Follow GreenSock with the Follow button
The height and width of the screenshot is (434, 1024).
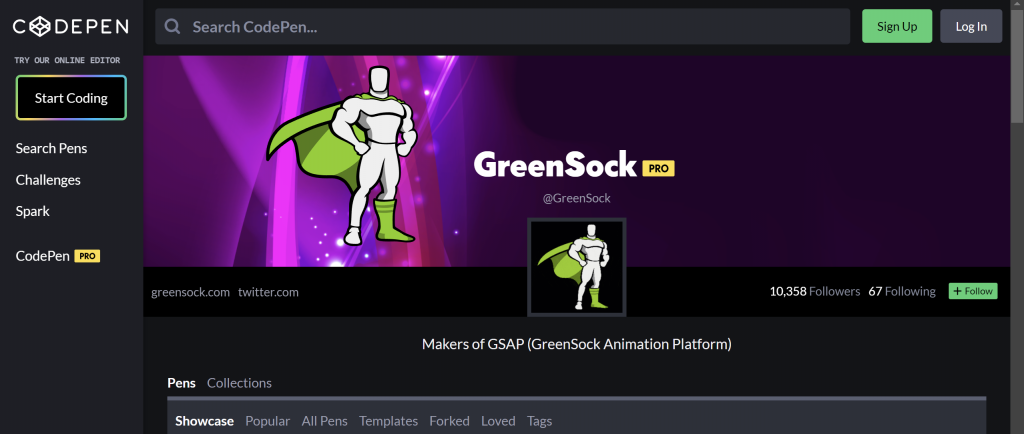[973, 291]
